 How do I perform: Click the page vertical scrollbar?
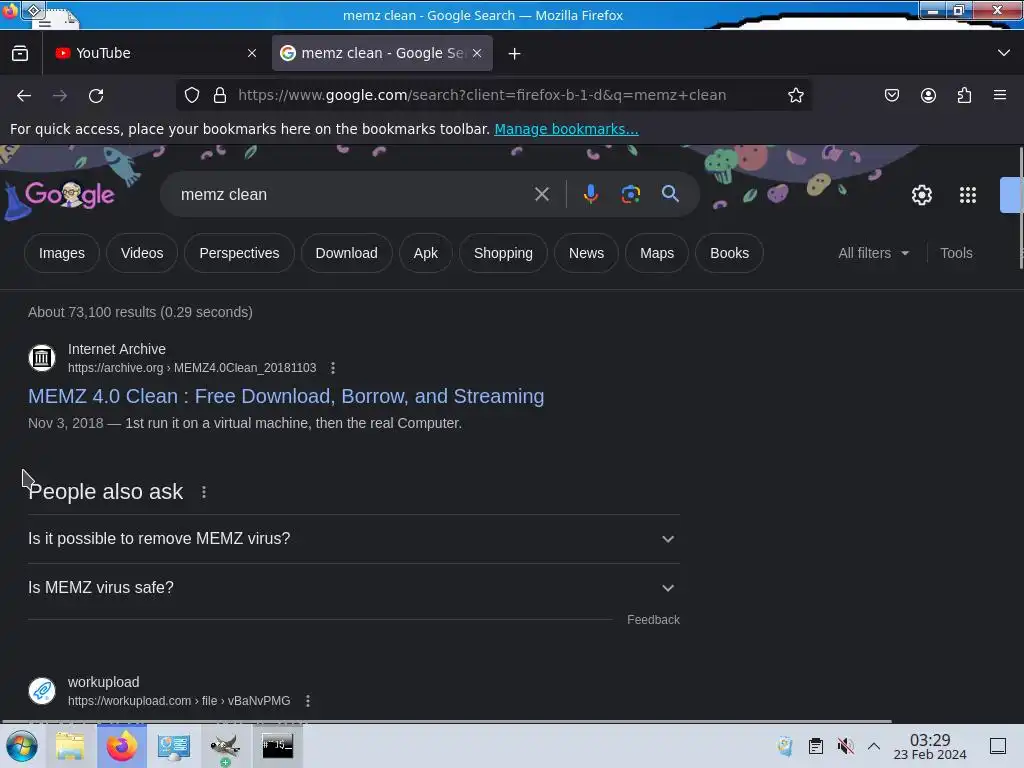pos(1020,209)
